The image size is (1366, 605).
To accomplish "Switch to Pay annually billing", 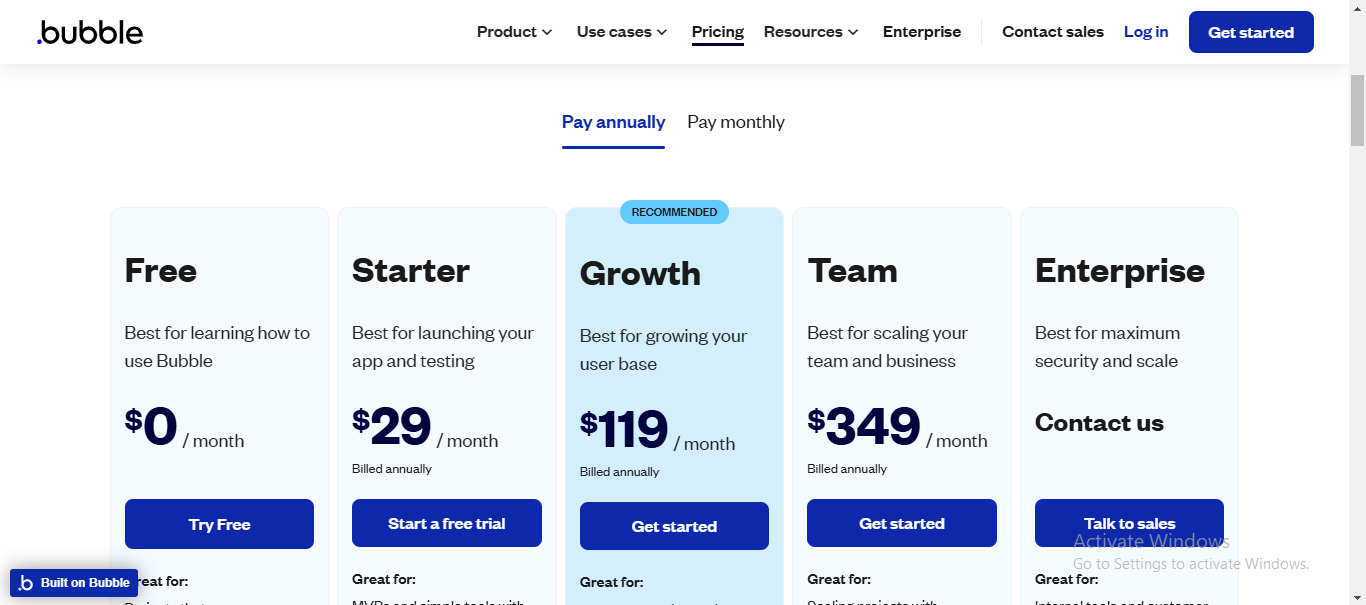I will coord(613,122).
